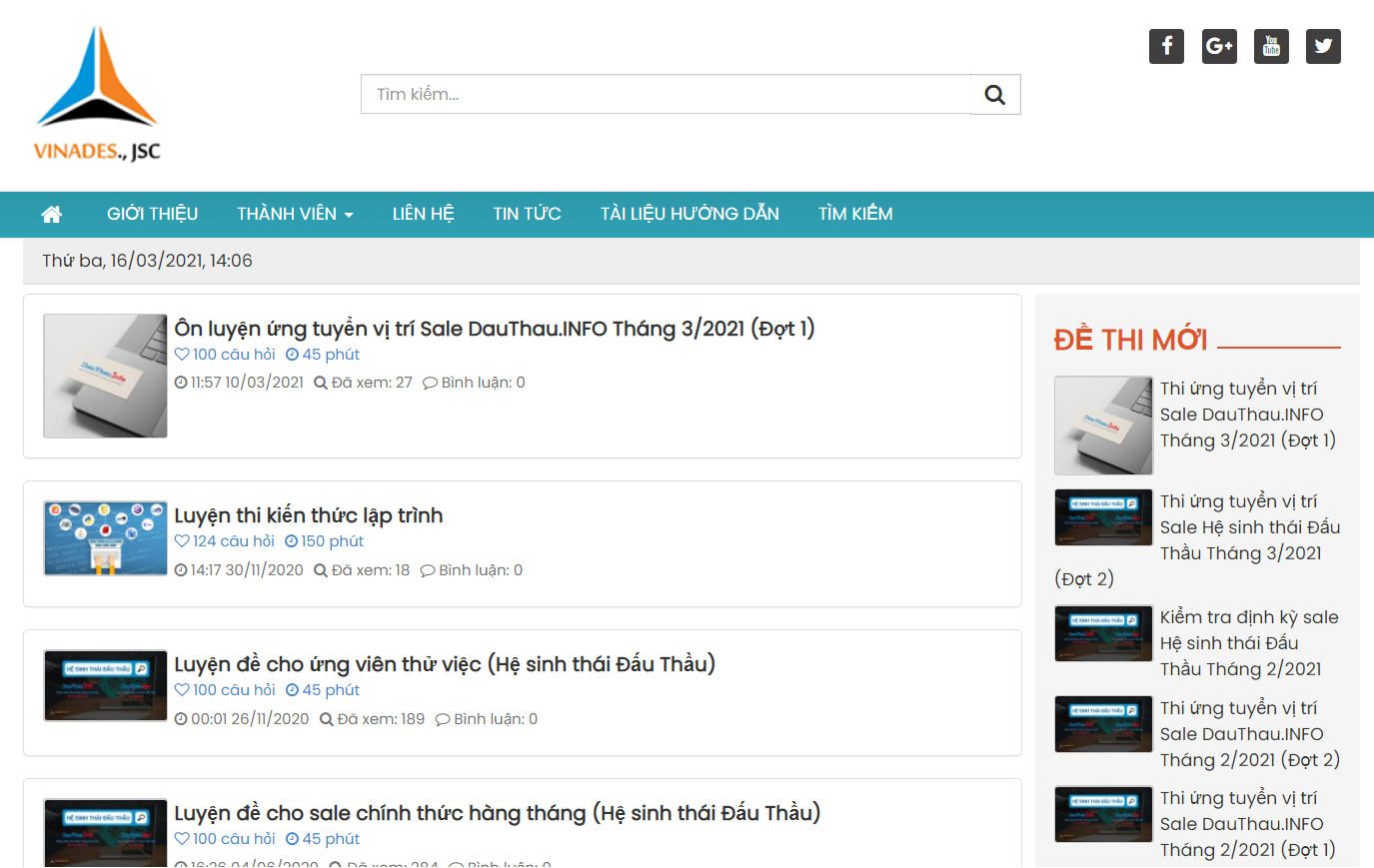Viewport: 1374px width, 868px height.
Task: Click the ĐỀ THI MỚI sidebar heading
Action: [1130, 340]
